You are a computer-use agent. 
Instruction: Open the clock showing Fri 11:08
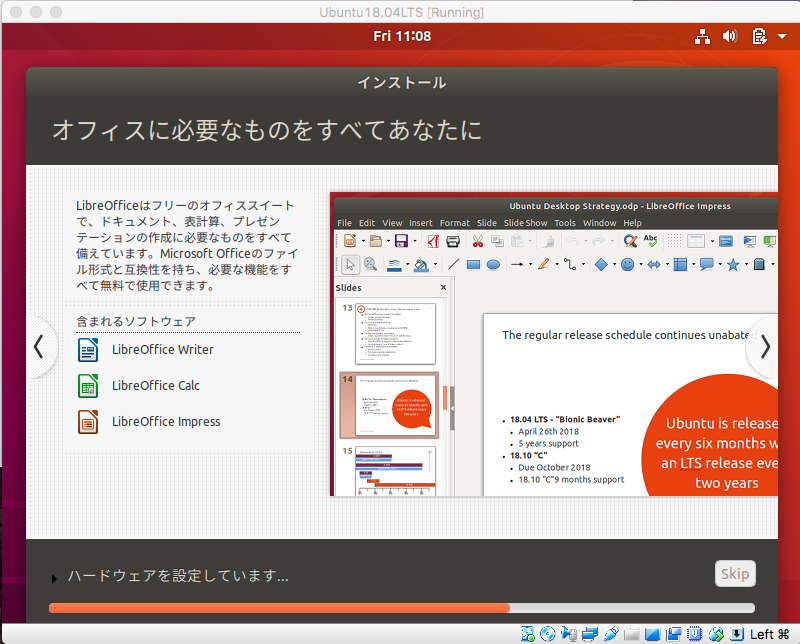tap(402, 36)
